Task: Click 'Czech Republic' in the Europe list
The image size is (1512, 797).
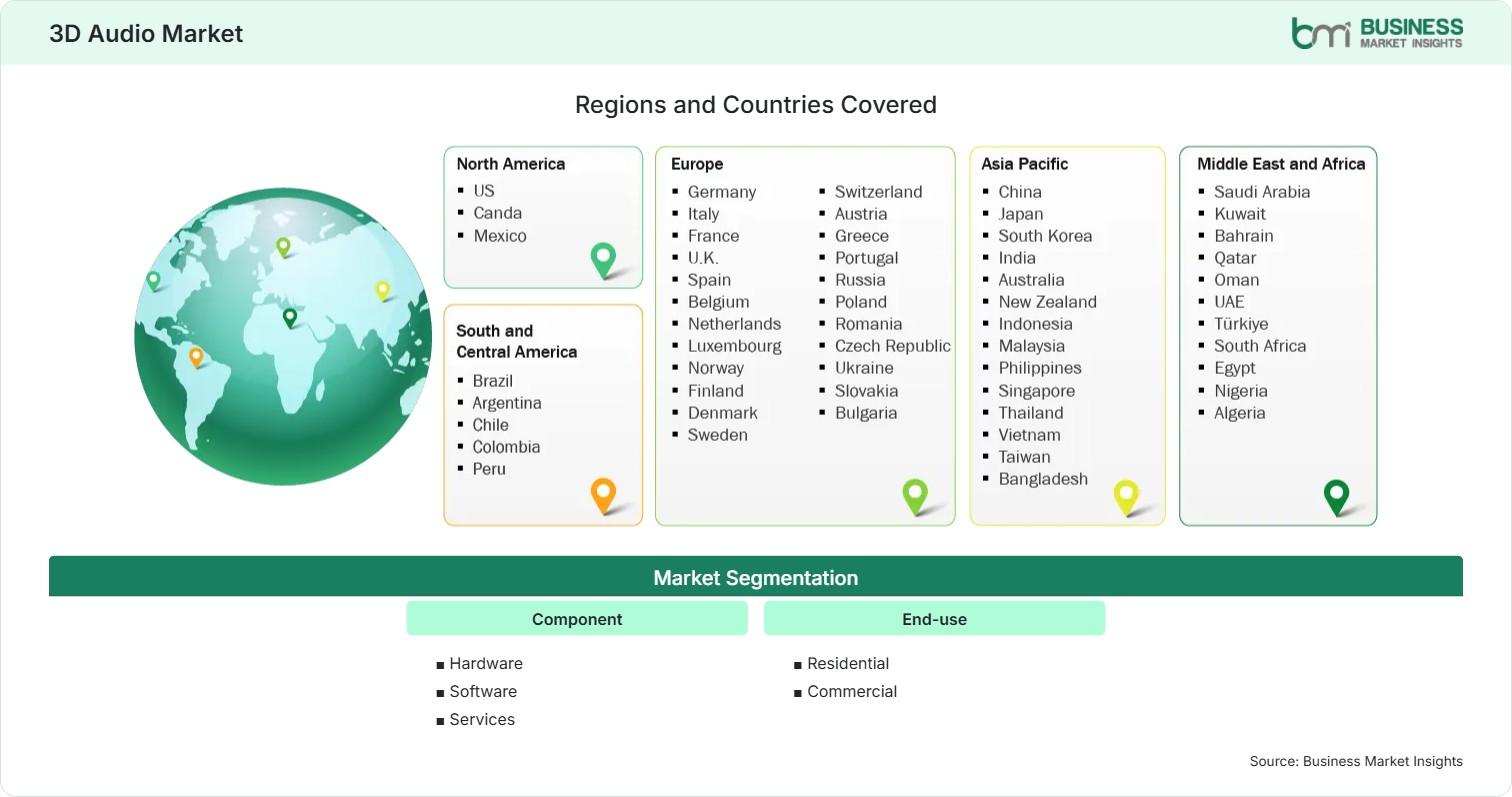Action: pos(893,345)
